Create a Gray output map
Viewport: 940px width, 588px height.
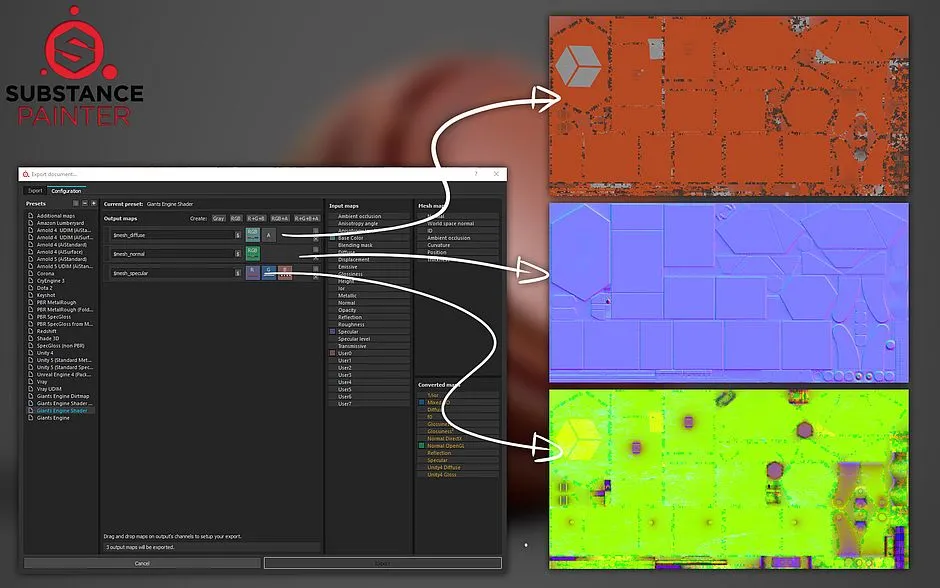pyautogui.click(x=219, y=219)
